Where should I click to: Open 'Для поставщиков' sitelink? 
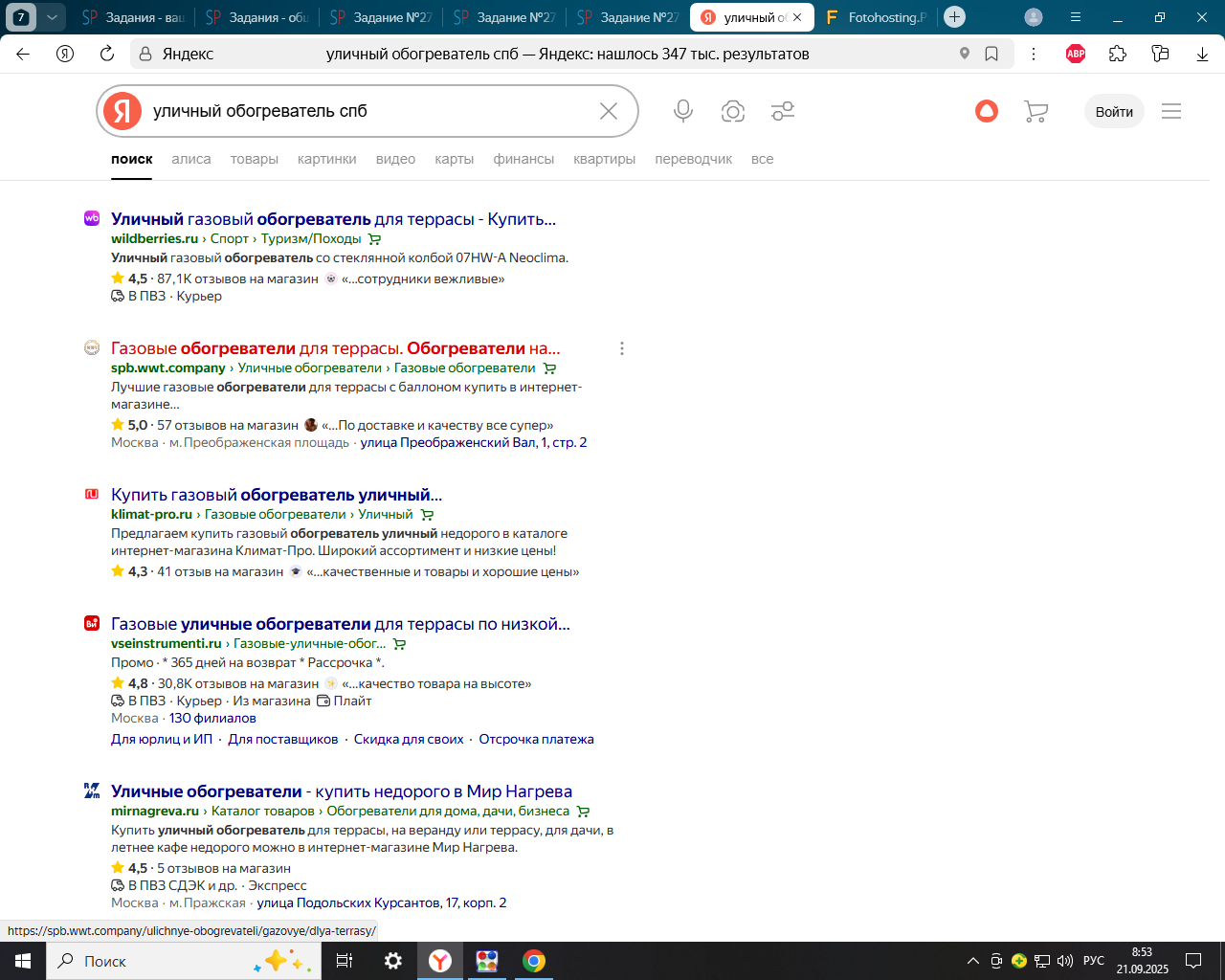click(283, 739)
